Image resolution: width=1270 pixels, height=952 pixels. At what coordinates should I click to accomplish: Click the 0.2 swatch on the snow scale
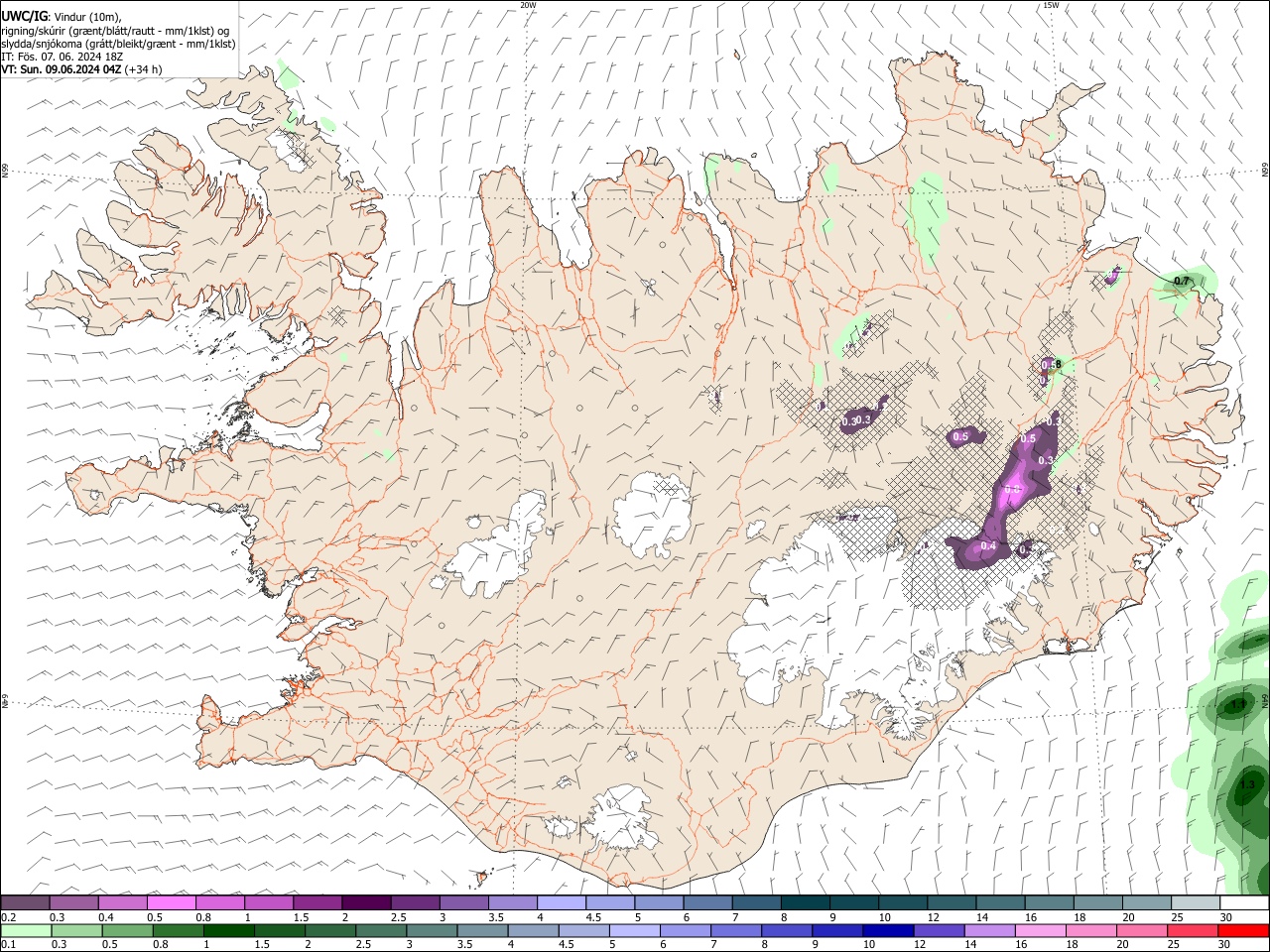[25, 902]
